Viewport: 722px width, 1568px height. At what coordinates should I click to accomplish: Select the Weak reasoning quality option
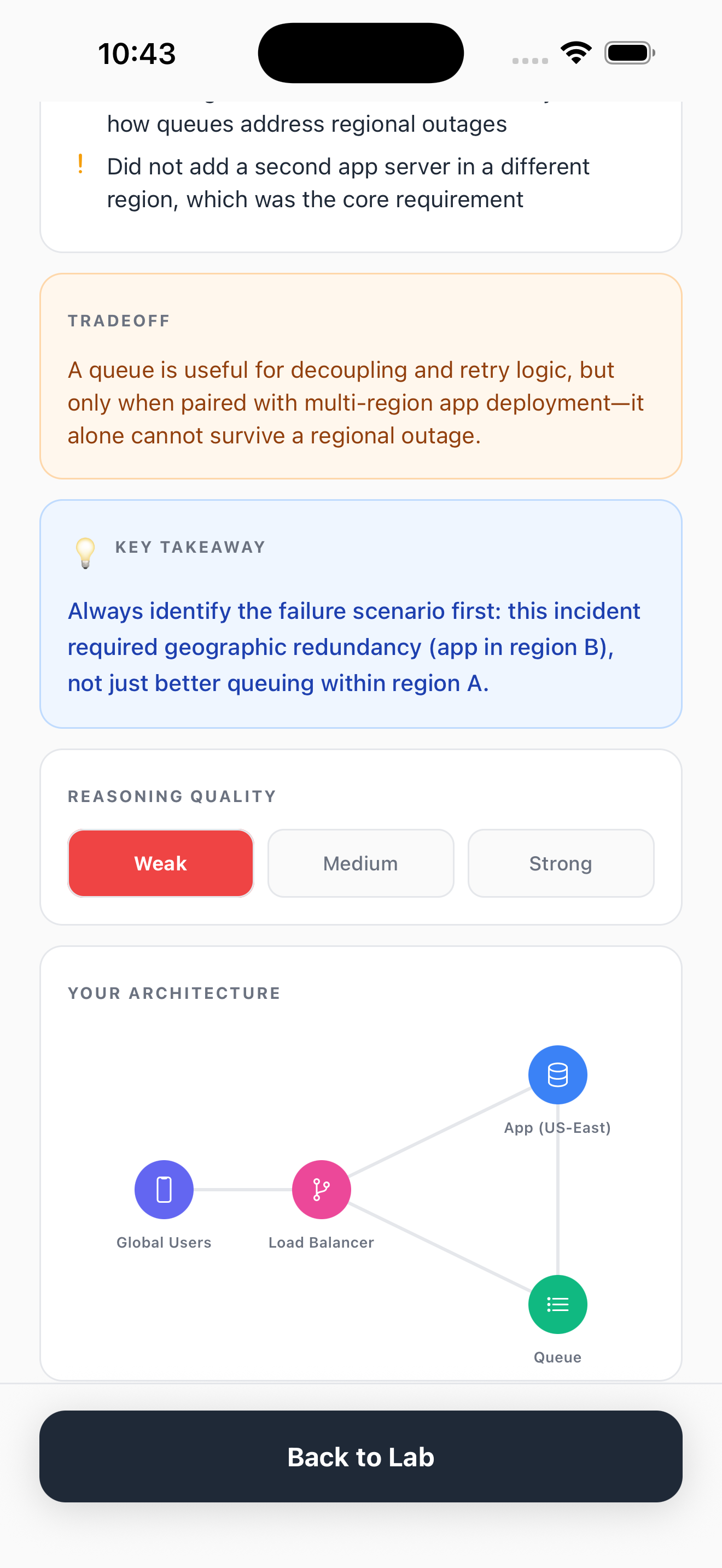161,863
